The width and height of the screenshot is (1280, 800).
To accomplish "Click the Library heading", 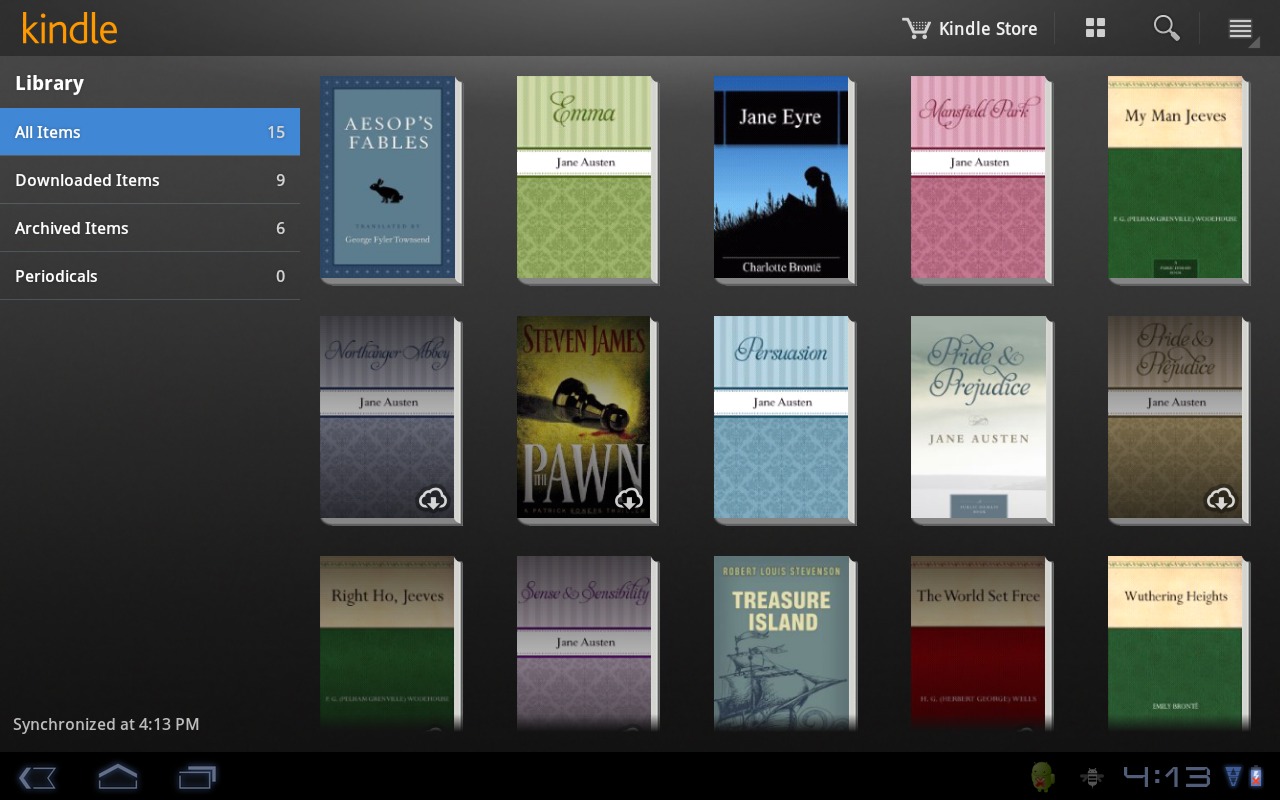I will pos(49,84).
